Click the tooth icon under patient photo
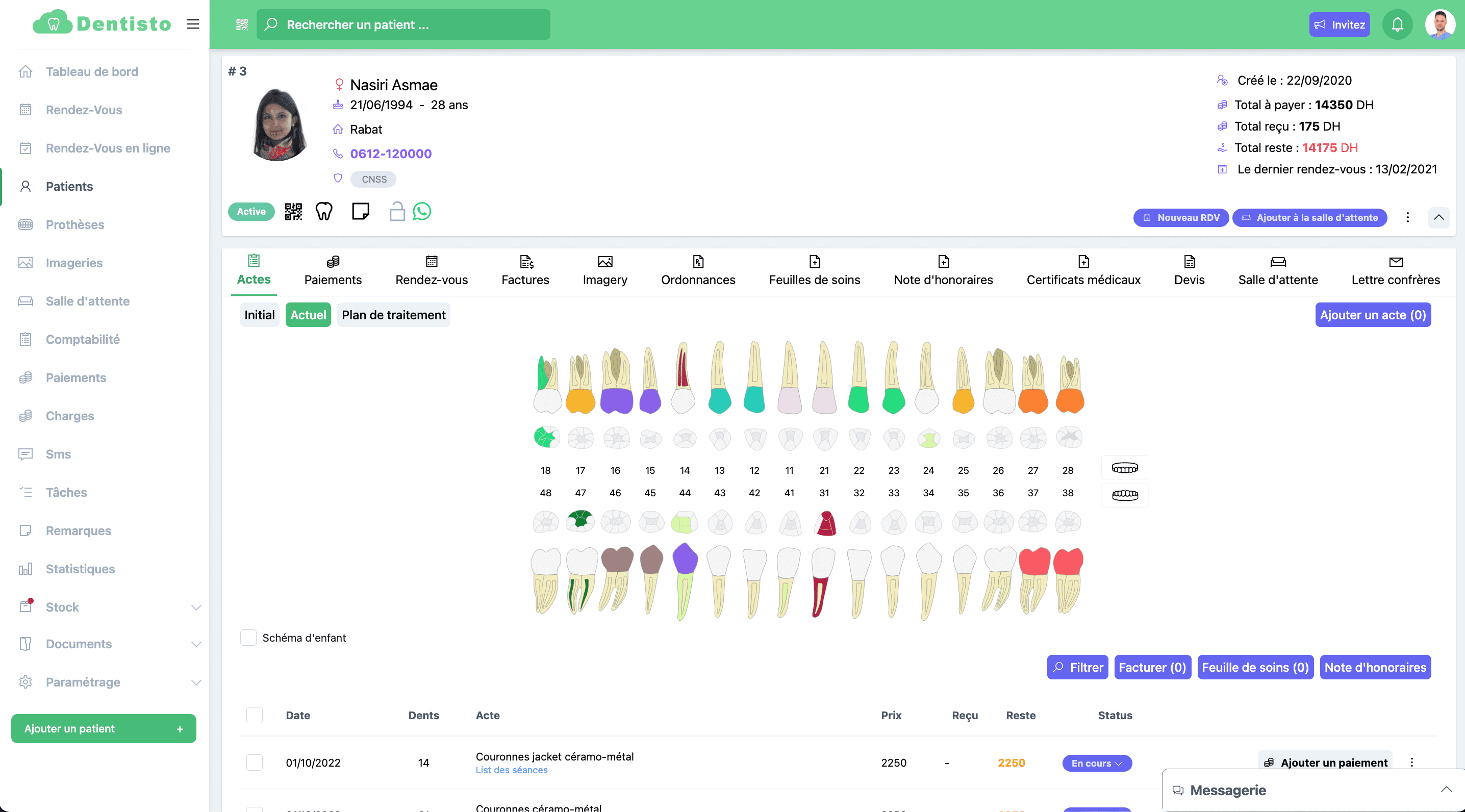1465x812 pixels. point(323,212)
